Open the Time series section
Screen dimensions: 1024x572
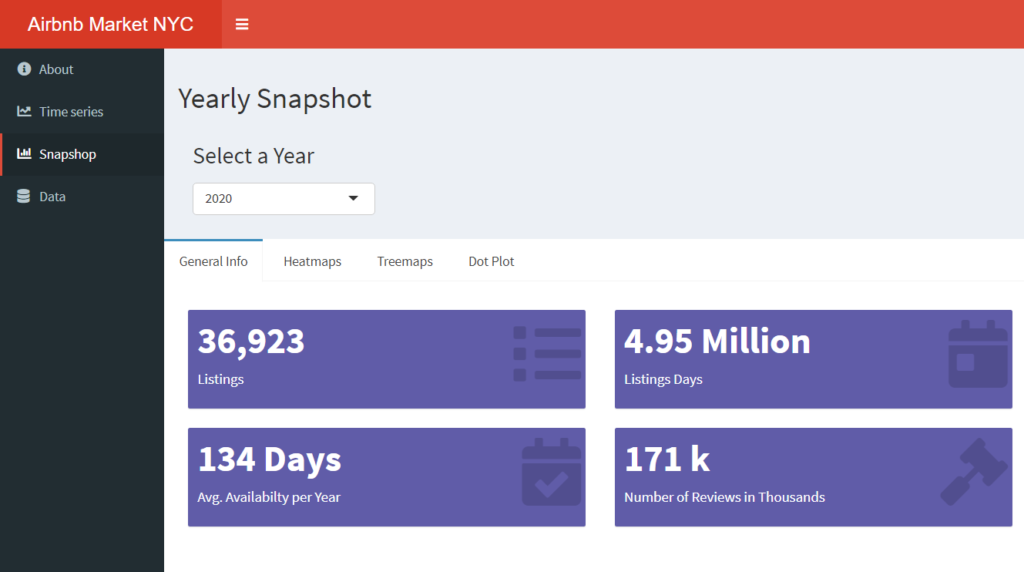[71, 112]
